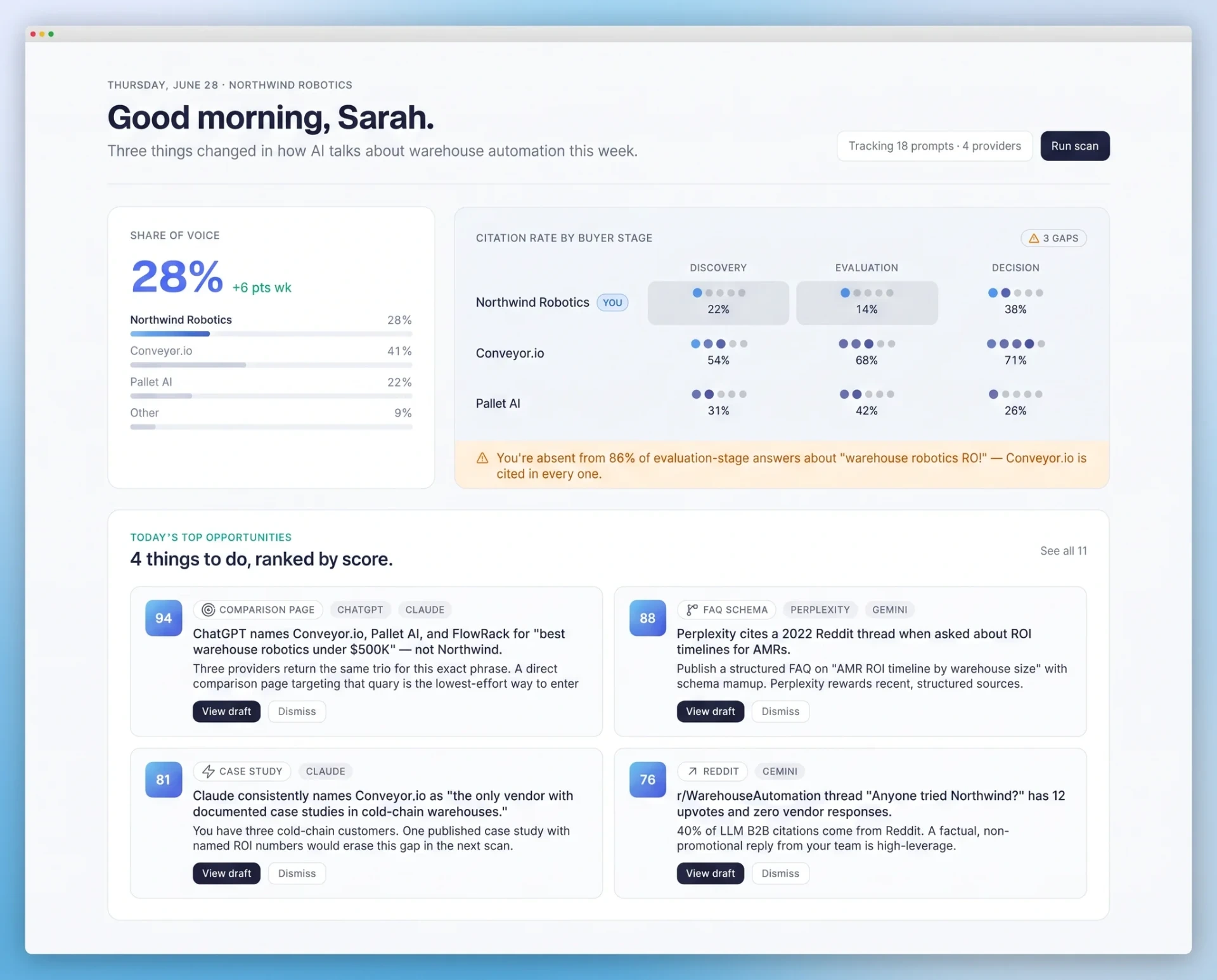
Task: Select the GEMINI tag on the 76 card
Action: click(780, 771)
